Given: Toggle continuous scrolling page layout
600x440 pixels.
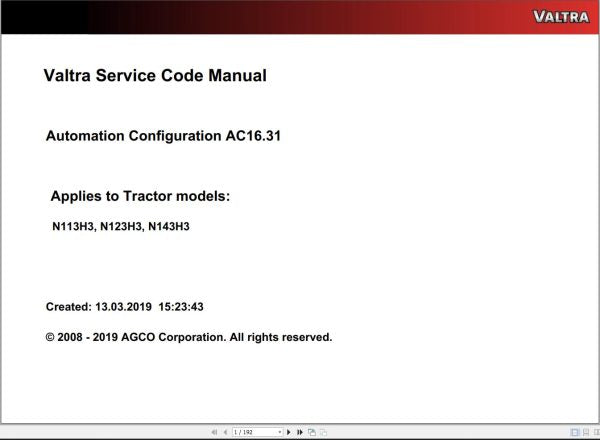Looking at the screenshot, I should (x=584, y=432).
